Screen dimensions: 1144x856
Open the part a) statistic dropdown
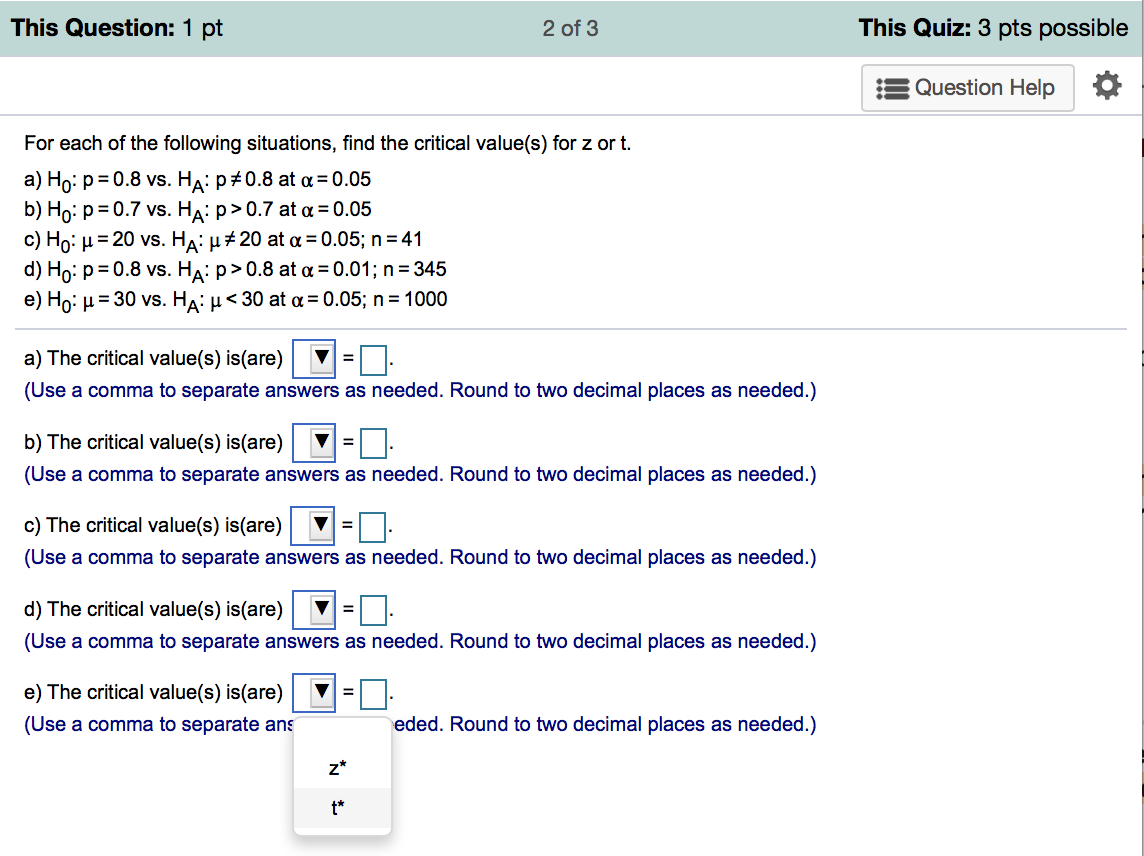(312, 359)
